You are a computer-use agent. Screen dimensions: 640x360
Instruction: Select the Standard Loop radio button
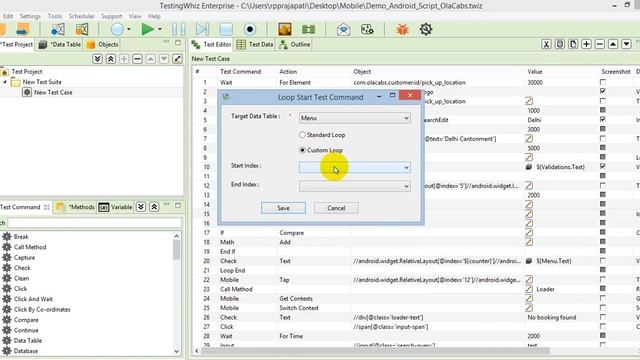coord(302,135)
